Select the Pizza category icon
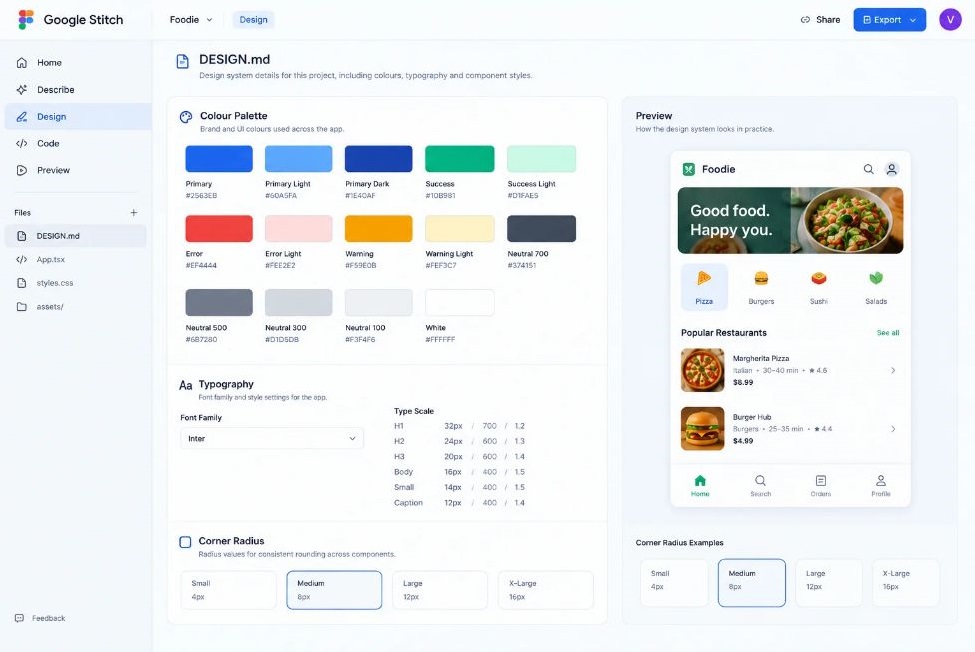 [x=704, y=278]
